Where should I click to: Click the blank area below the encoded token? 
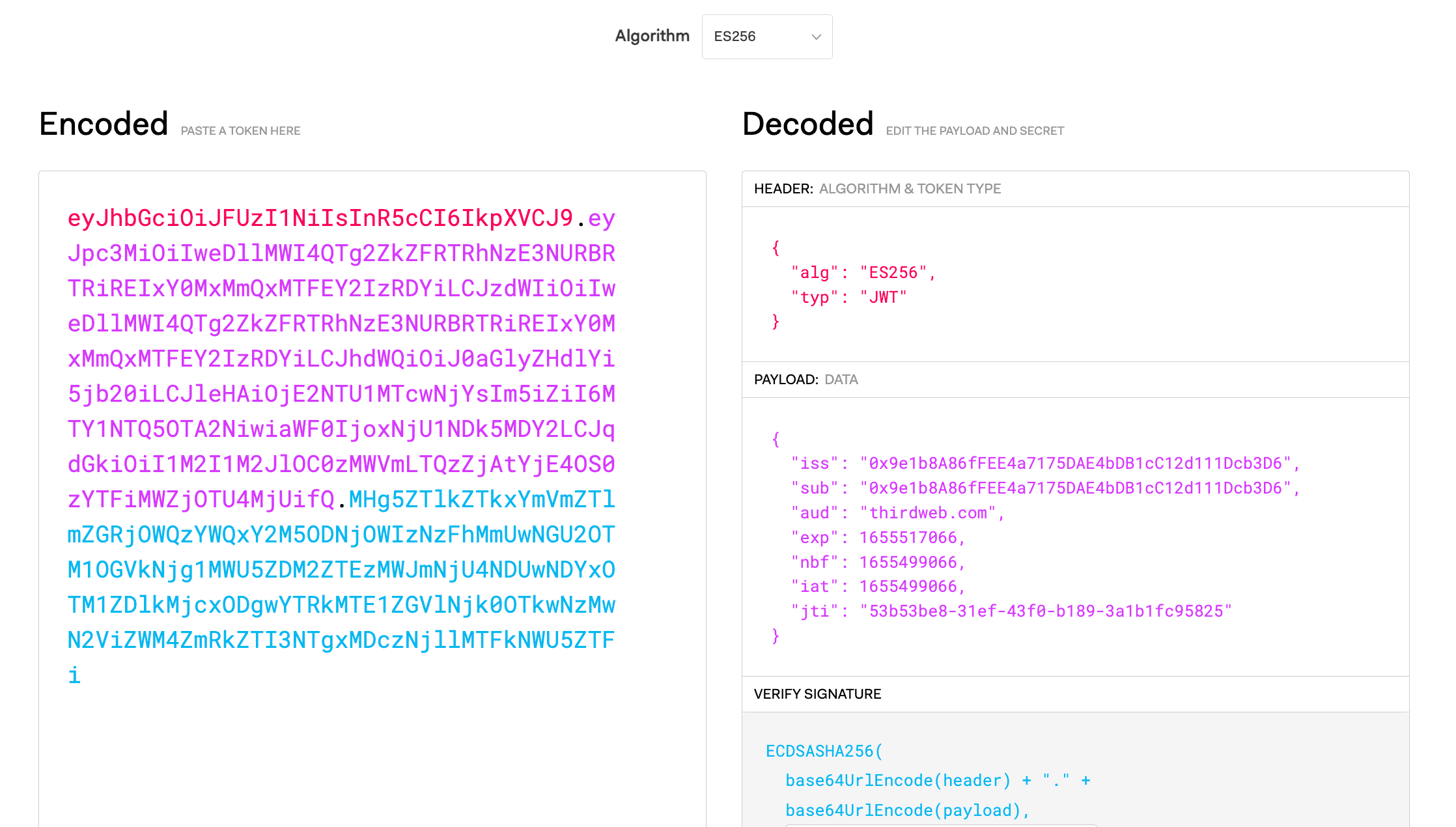372,755
